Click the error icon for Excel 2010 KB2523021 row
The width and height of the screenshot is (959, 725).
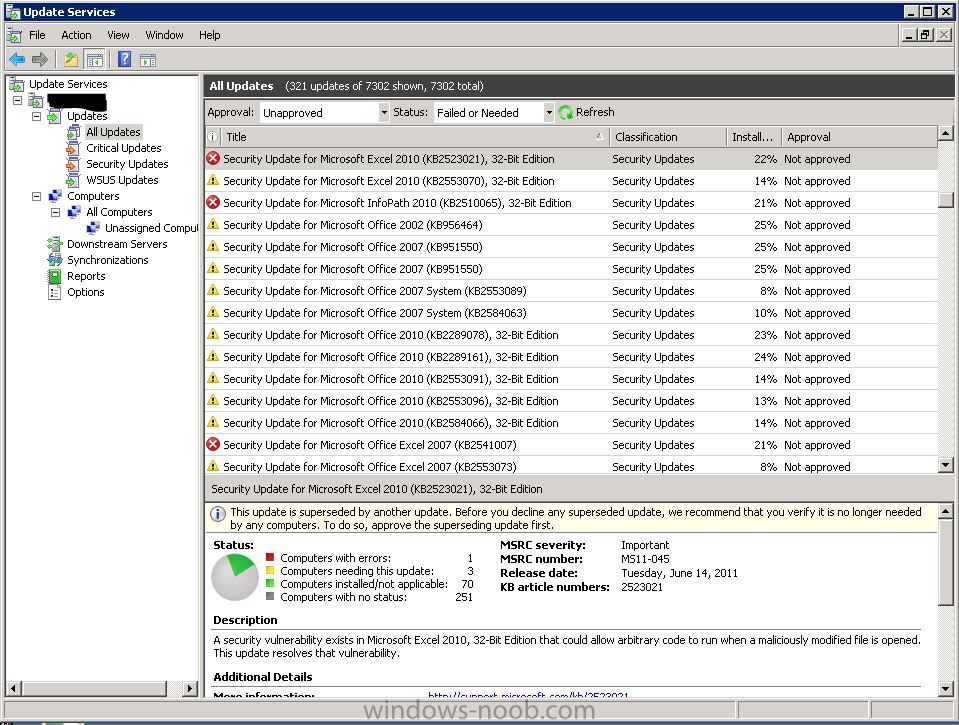(213, 158)
